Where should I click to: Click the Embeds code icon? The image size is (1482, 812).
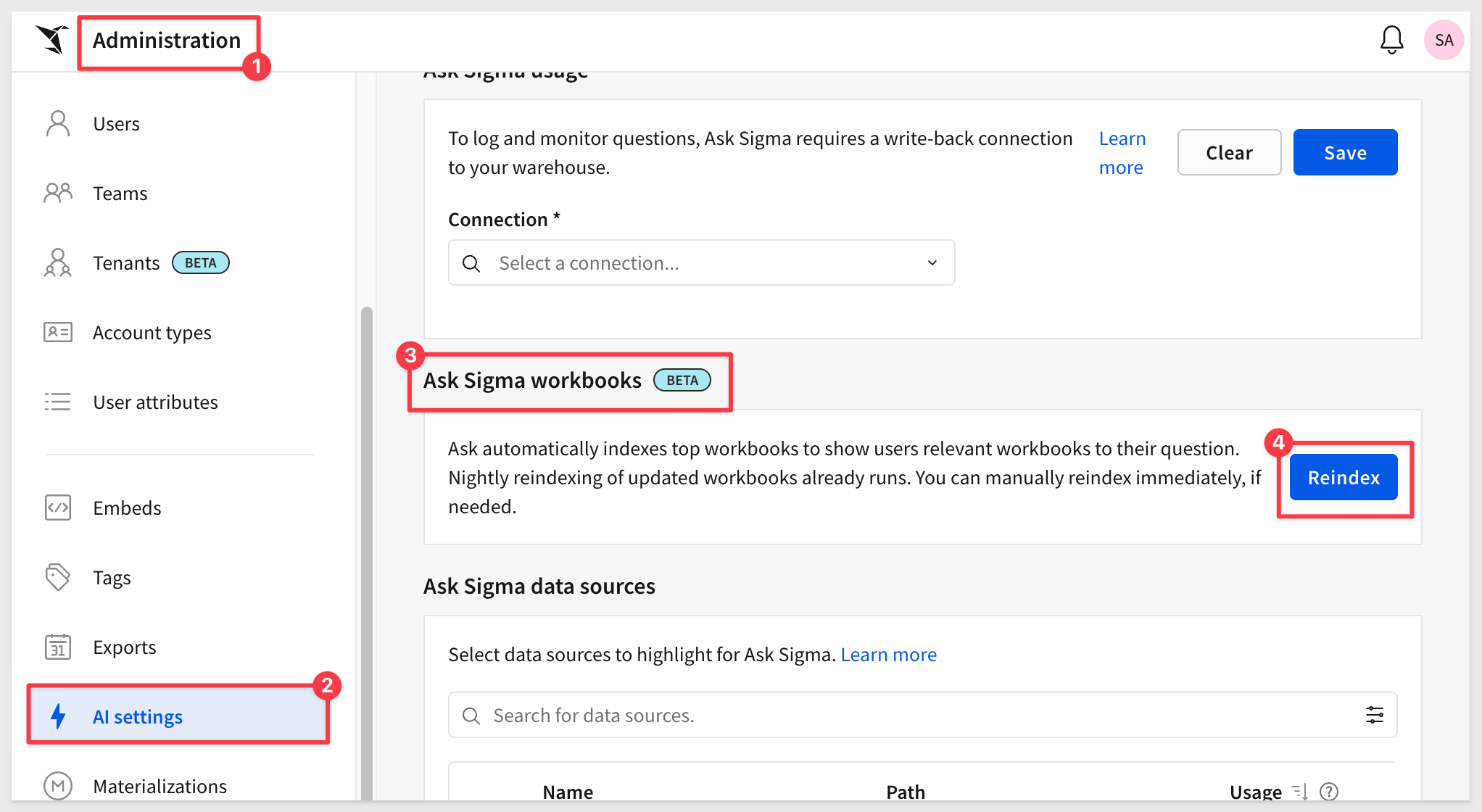click(x=58, y=507)
